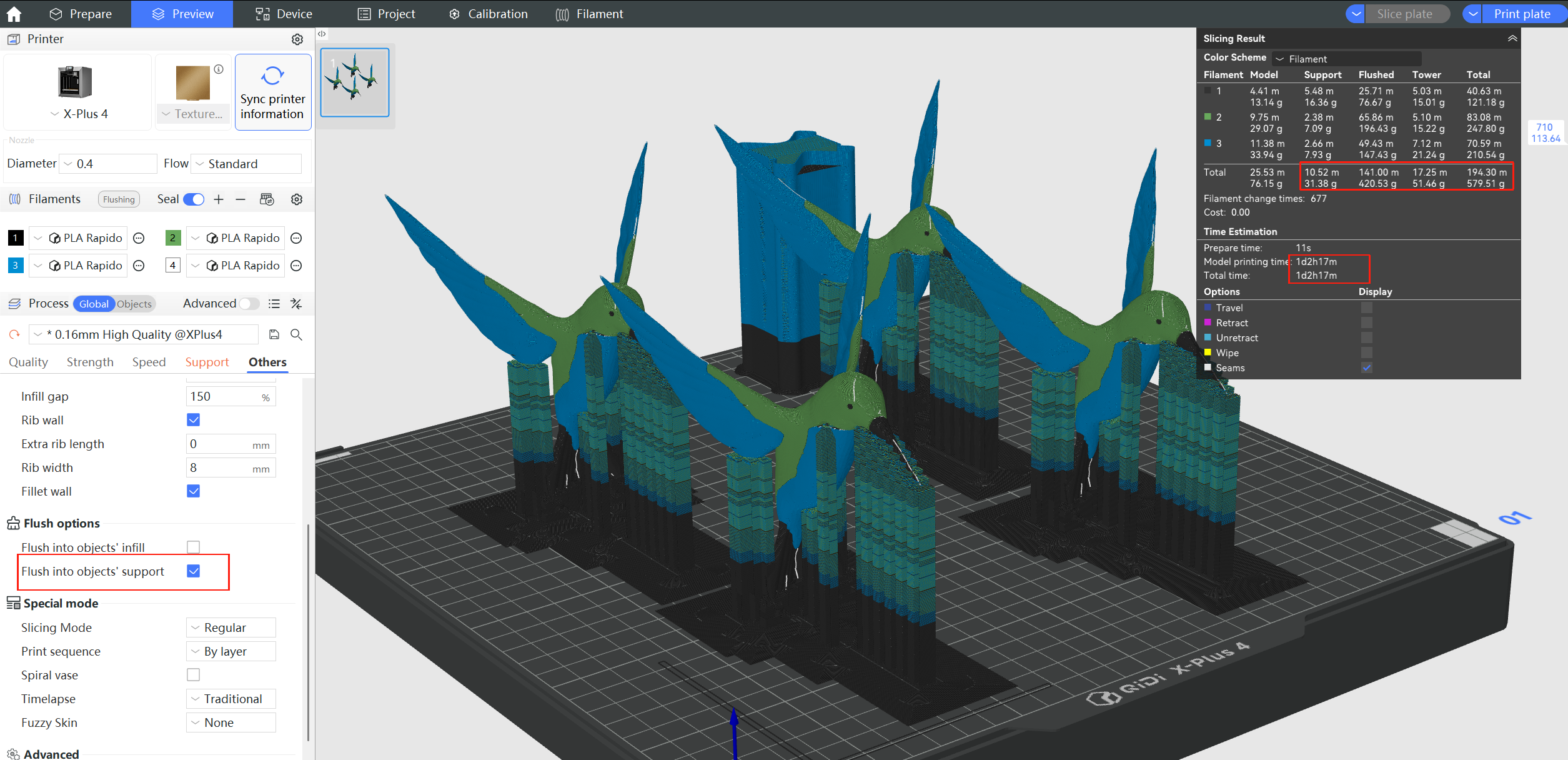
Task: Click the textured build plate image
Action: (193, 83)
